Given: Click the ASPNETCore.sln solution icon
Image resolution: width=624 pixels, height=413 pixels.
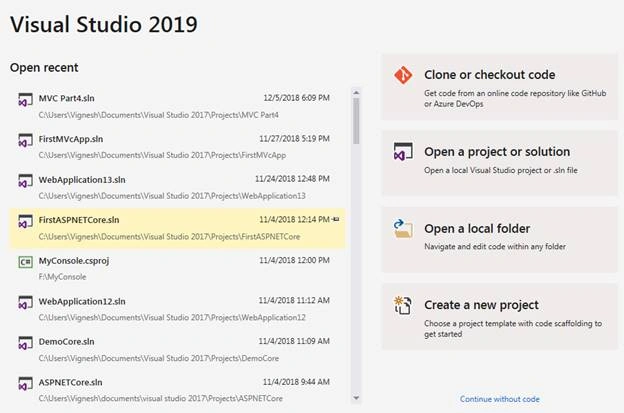Looking at the screenshot, I should [x=25, y=384].
